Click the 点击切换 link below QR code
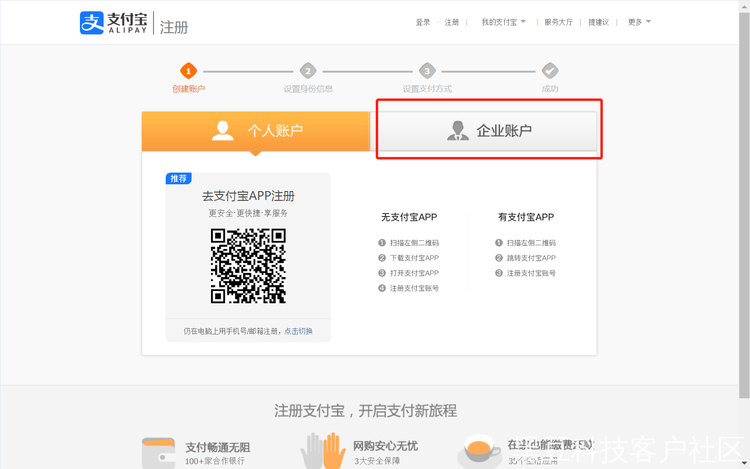This screenshot has height=469, width=750. click(x=298, y=331)
